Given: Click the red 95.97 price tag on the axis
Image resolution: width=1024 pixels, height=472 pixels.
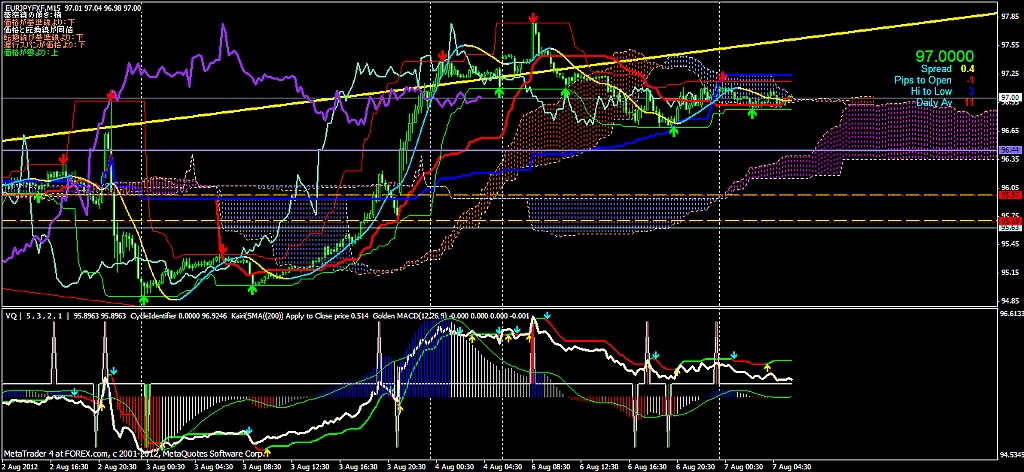Looking at the screenshot, I should (1010, 196).
